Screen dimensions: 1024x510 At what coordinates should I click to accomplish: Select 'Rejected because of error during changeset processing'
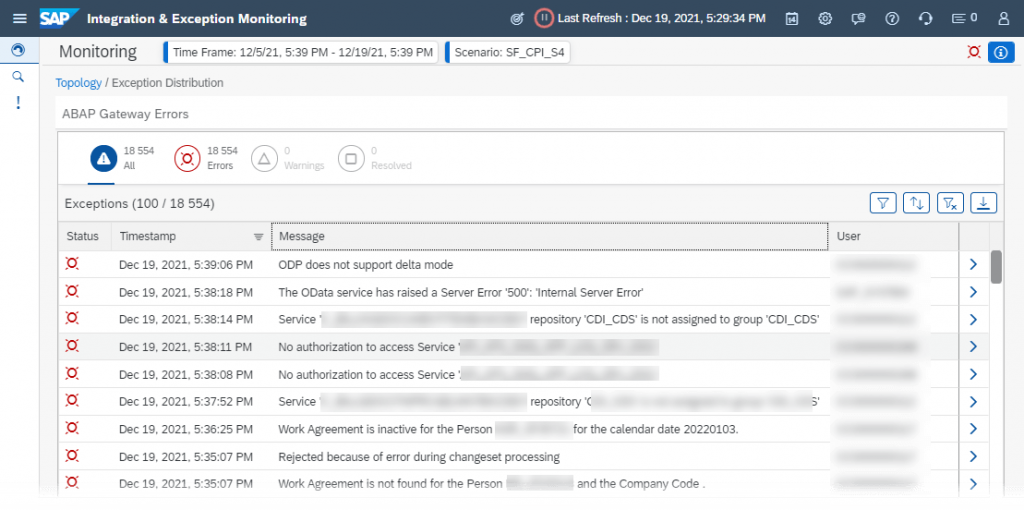coord(419,456)
